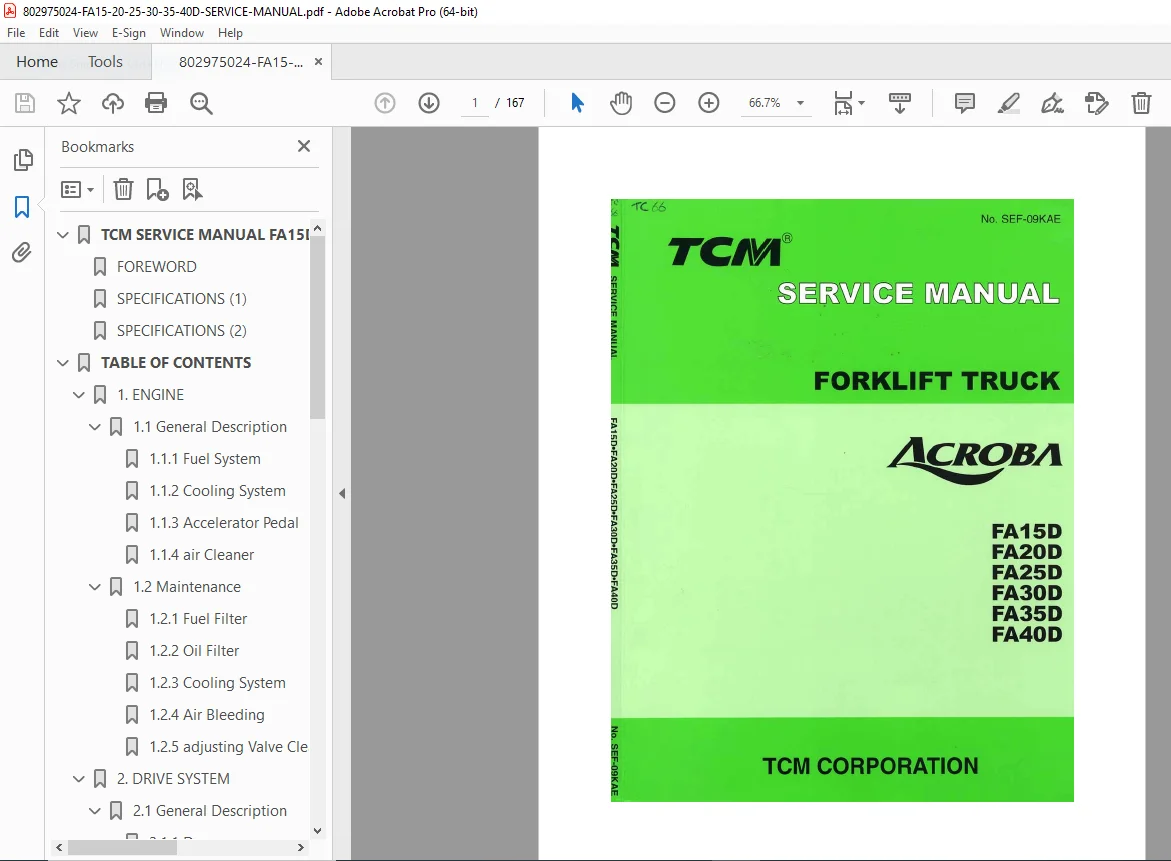Jump to 1.1.4 air Cleaner bookmark
Screen dimensions: 1171x861
[x=202, y=555]
